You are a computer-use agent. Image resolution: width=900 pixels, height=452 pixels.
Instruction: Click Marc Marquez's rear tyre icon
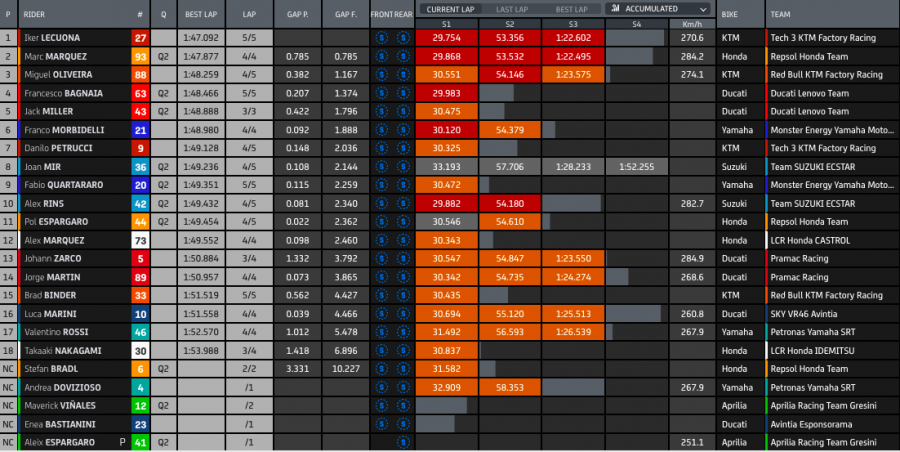click(403, 56)
